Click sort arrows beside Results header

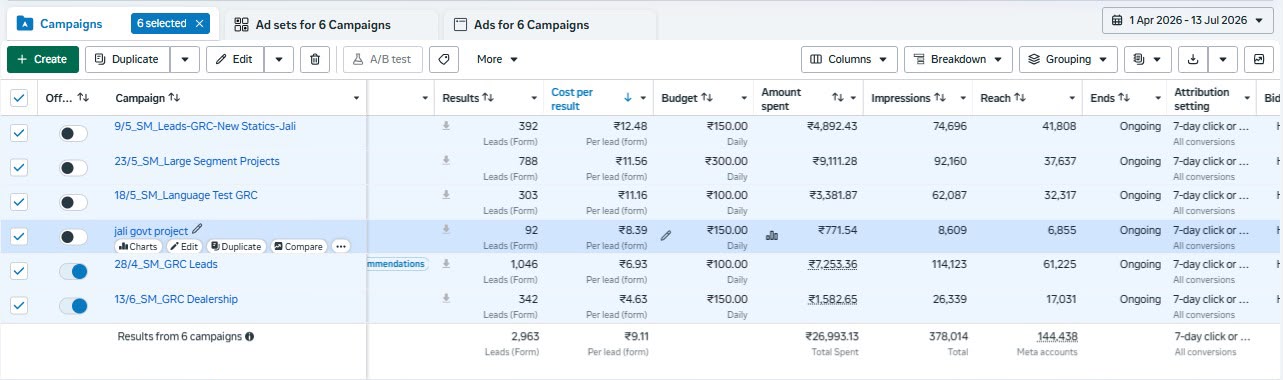point(489,98)
